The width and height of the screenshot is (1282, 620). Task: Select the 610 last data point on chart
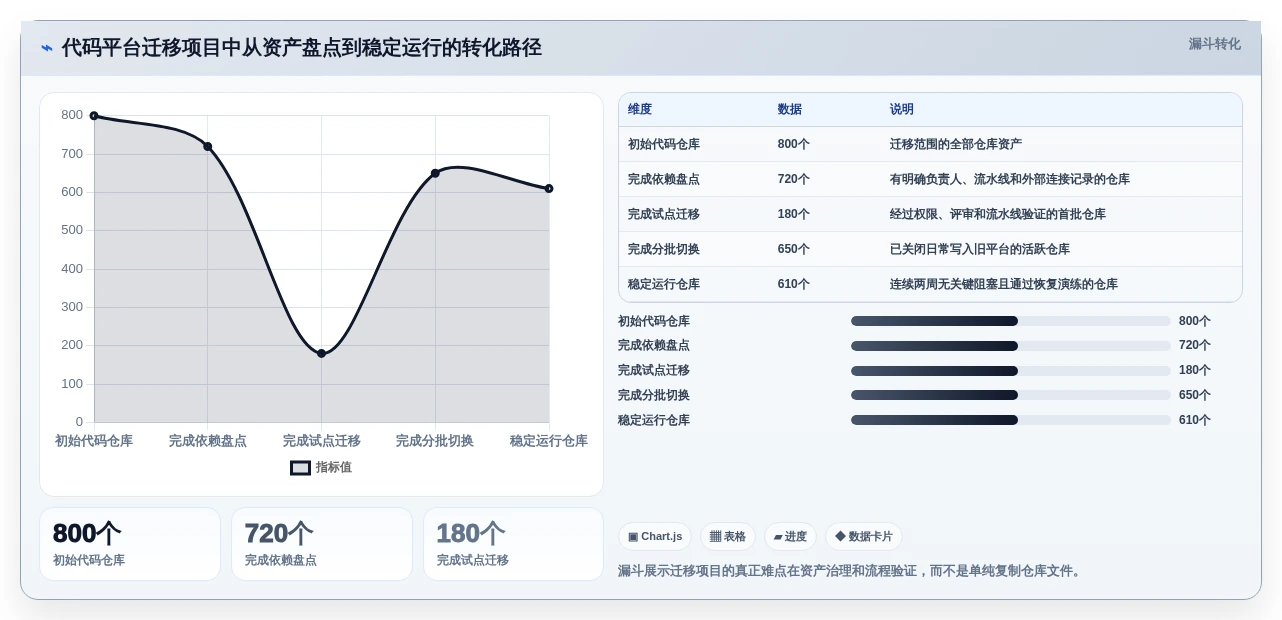coord(549,188)
